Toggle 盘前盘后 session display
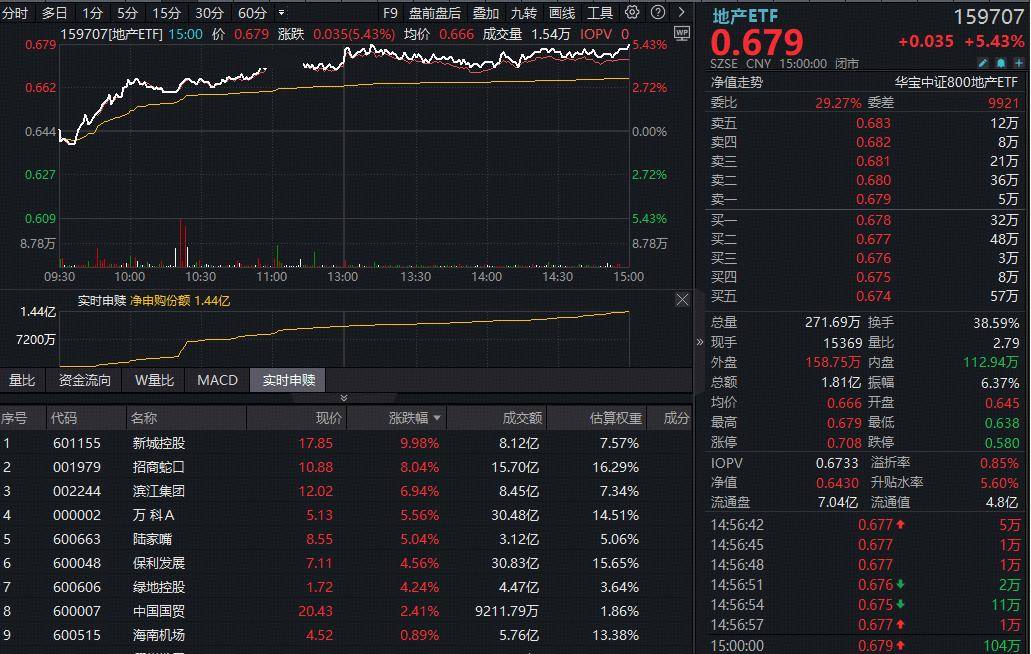 (435, 13)
